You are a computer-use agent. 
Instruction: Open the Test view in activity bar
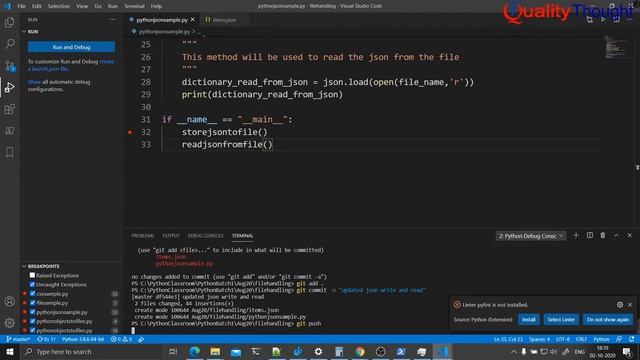[x=9, y=131]
